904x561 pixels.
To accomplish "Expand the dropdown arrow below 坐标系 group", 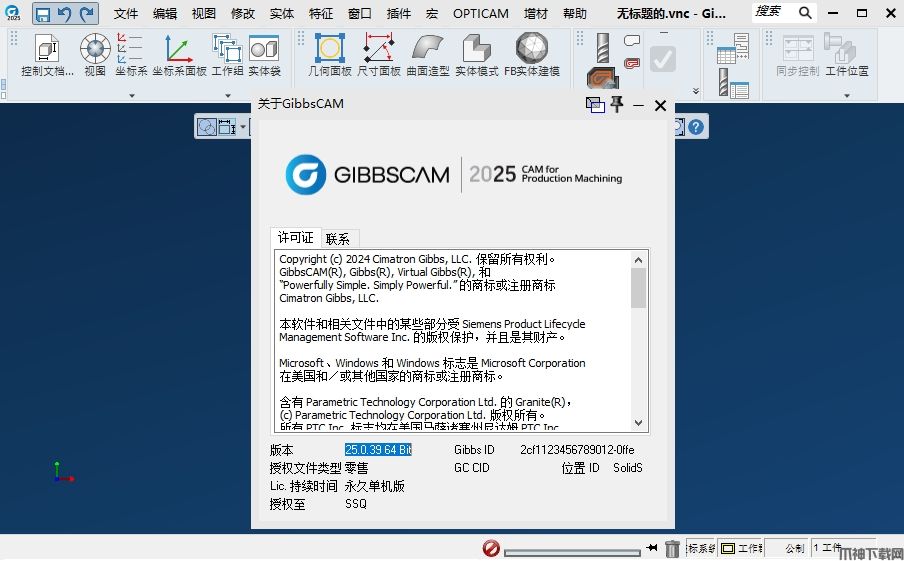I will [131, 96].
